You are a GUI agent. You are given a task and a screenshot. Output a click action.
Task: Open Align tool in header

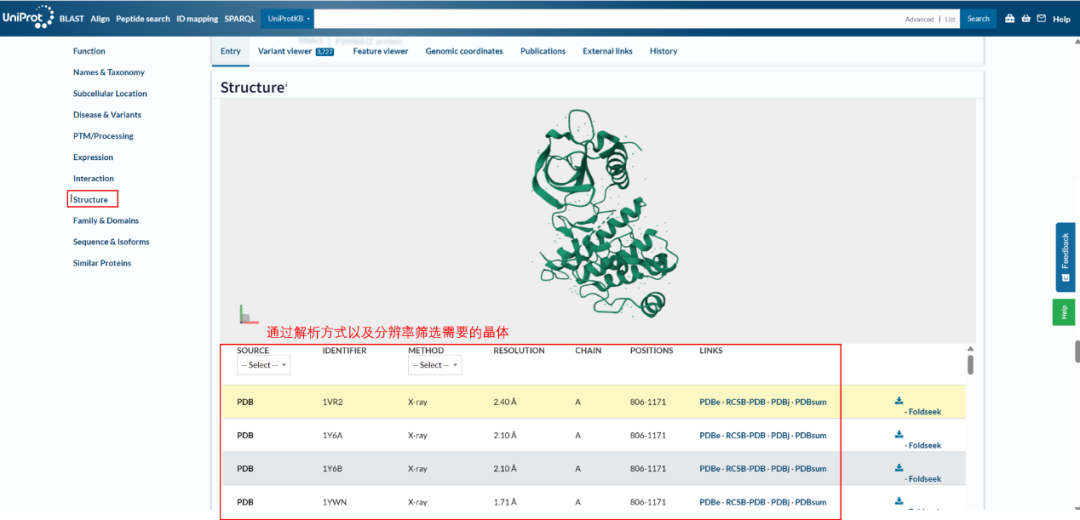pos(100,19)
